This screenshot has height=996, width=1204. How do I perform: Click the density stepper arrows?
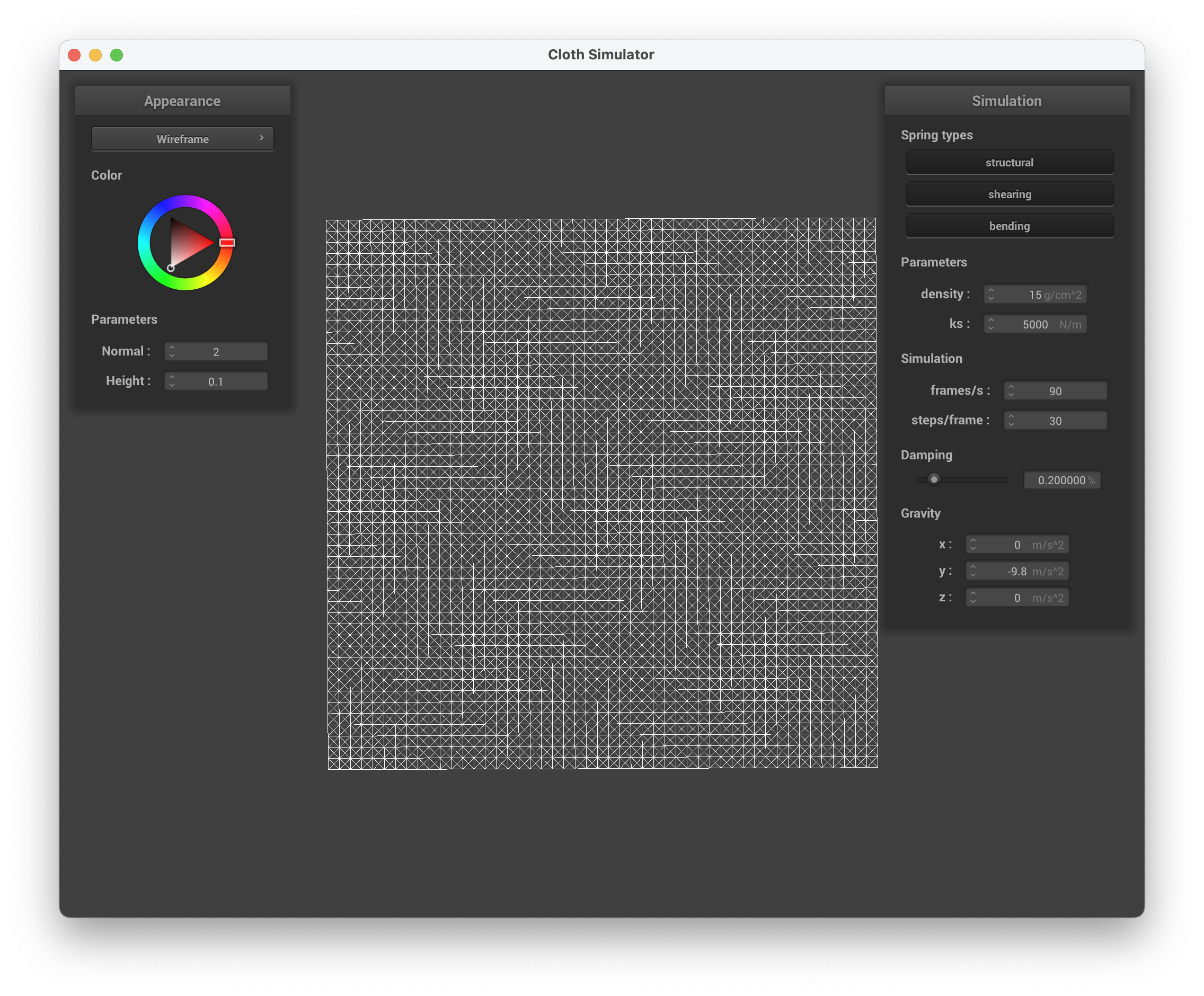click(x=991, y=295)
